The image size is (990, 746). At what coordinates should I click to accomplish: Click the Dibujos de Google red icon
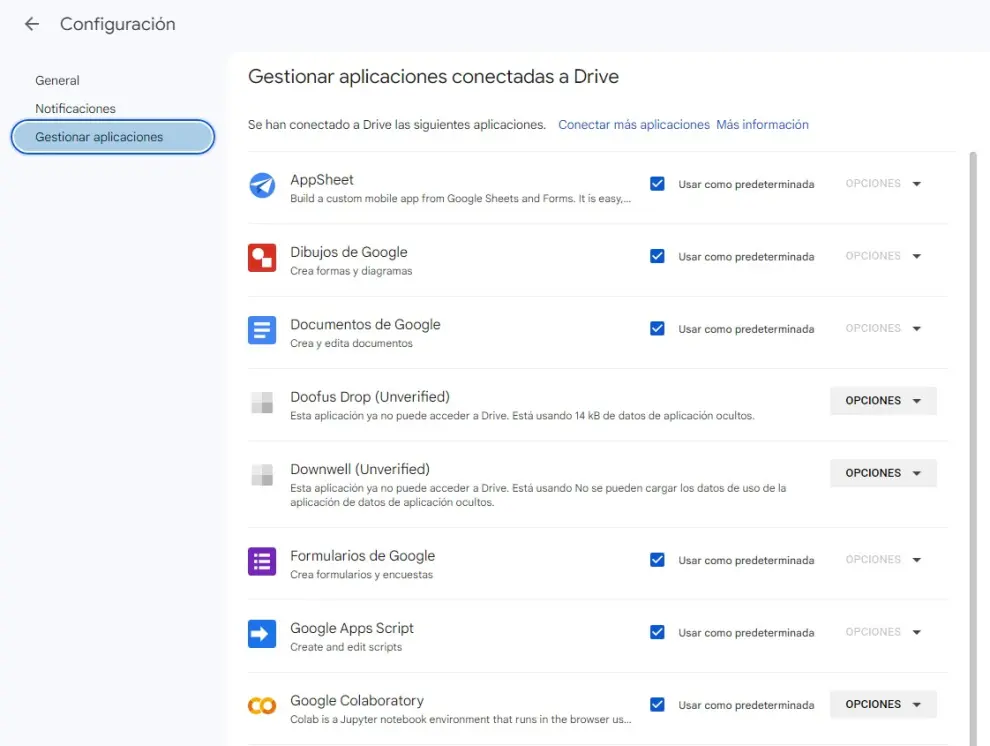tap(262, 258)
